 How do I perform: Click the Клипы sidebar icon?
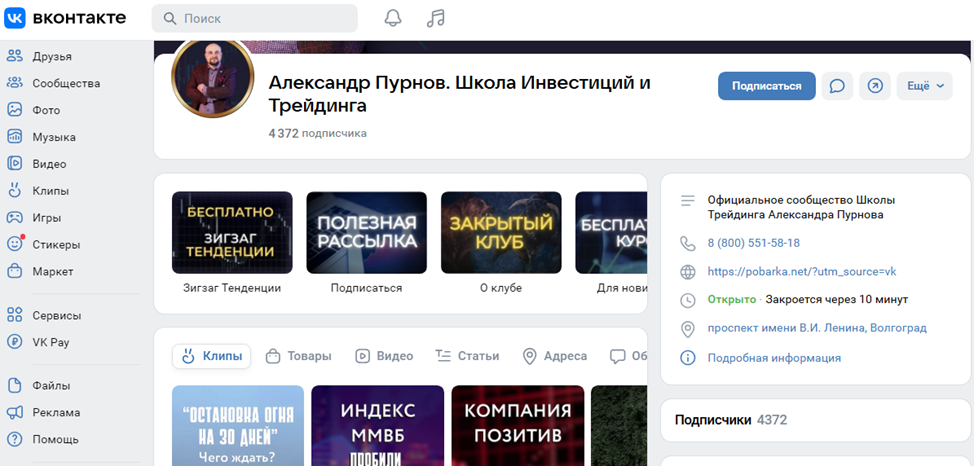14,191
